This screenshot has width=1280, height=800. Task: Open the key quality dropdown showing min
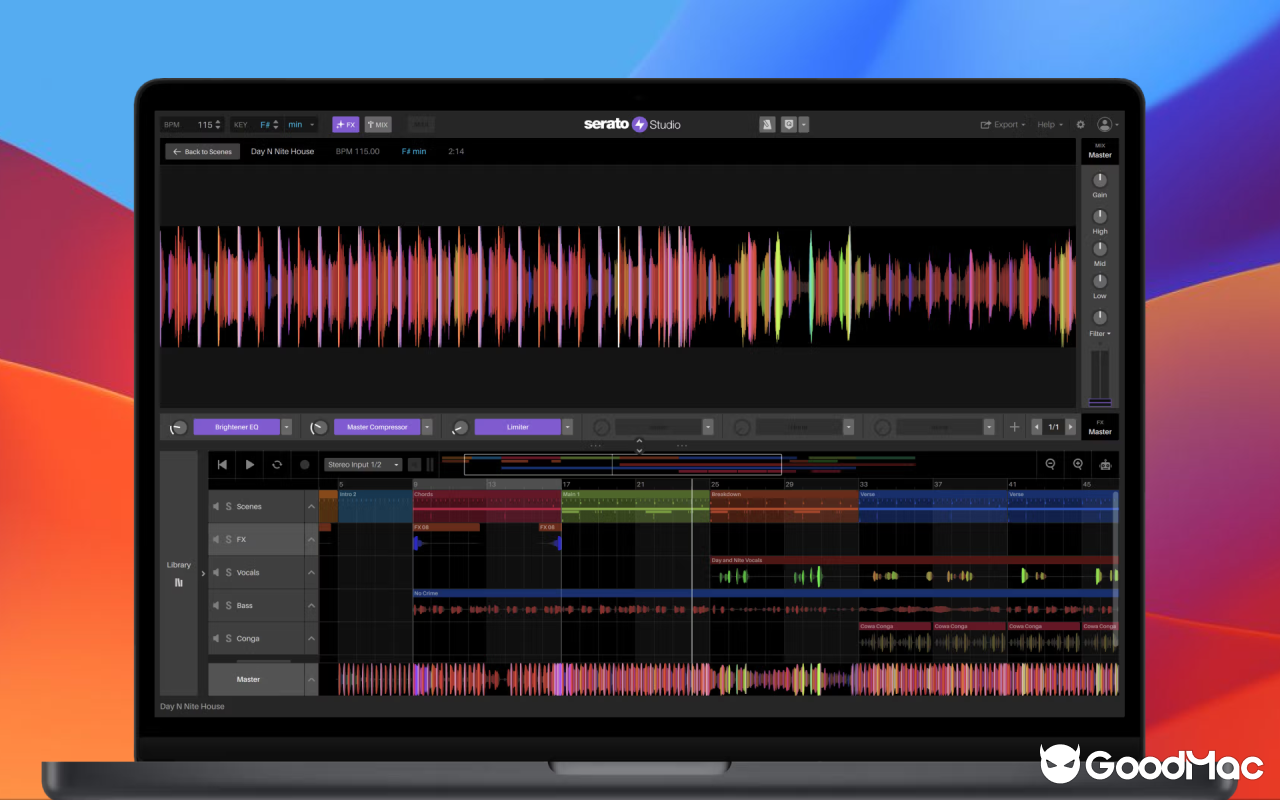click(x=299, y=124)
